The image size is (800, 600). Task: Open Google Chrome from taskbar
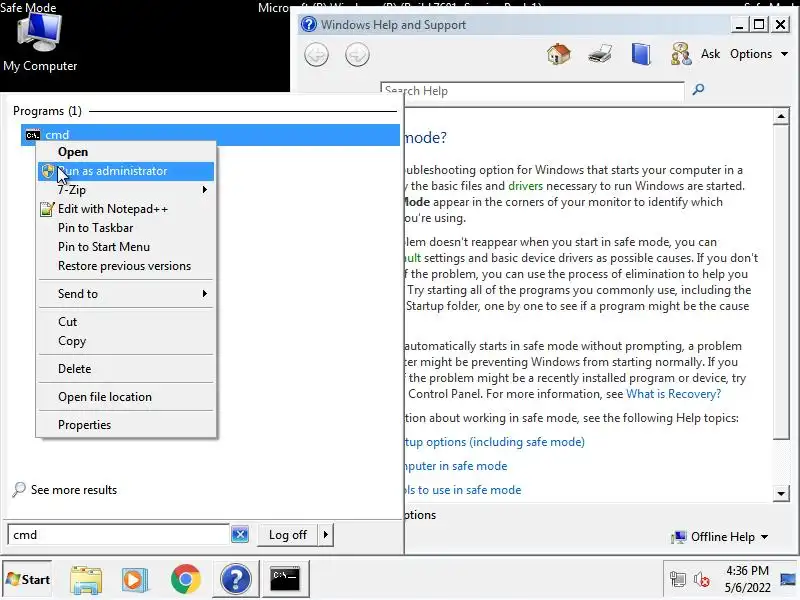click(x=186, y=579)
